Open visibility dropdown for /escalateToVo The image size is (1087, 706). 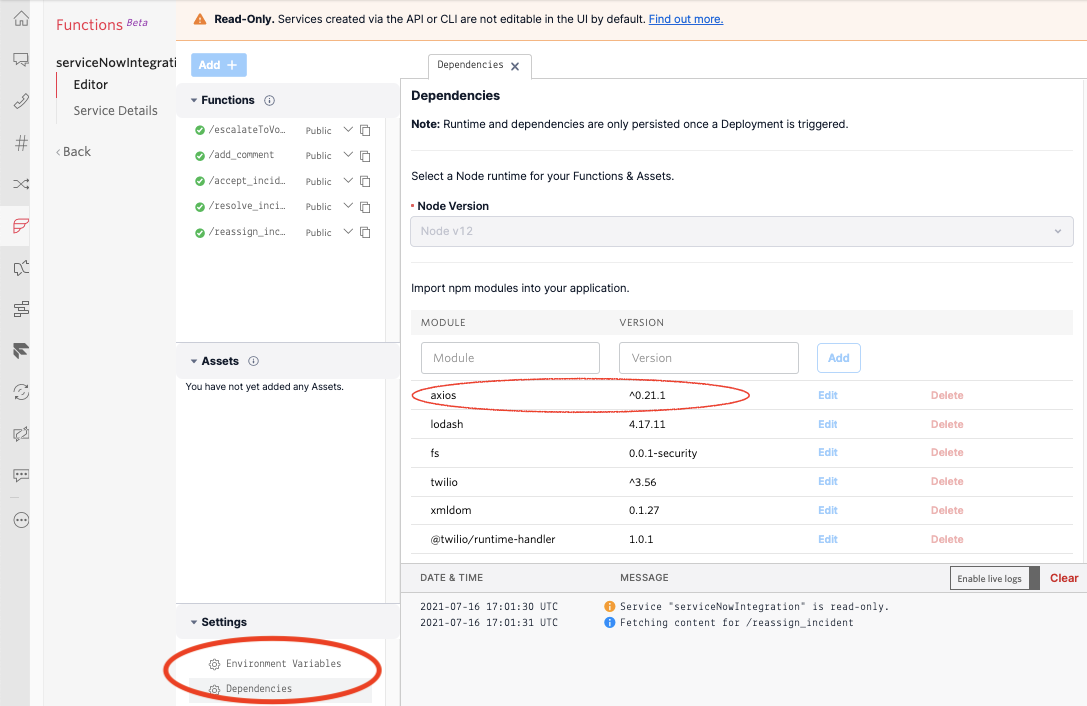(x=348, y=130)
